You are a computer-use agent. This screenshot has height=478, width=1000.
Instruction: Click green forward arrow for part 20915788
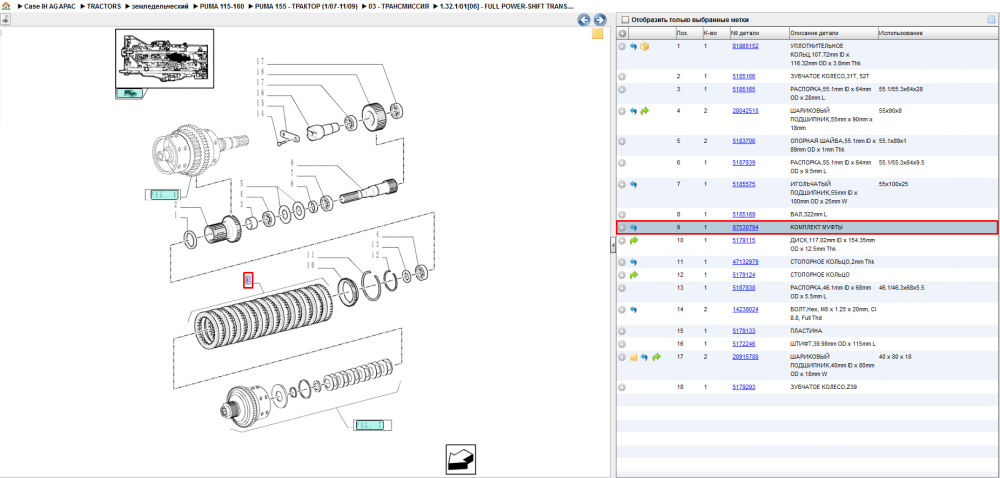pyautogui.click(x=656, y=357)
